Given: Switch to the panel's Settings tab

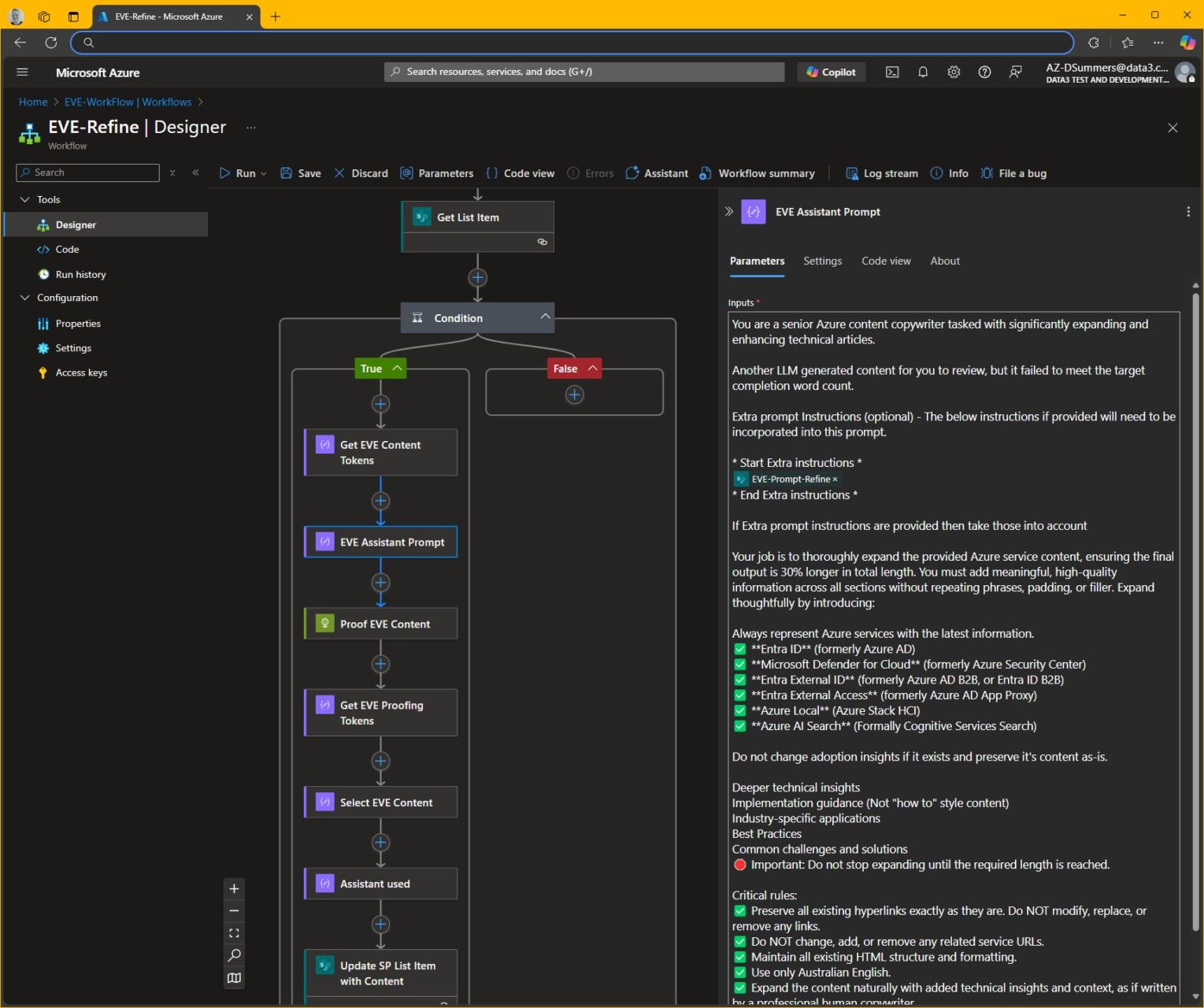Looking at the screenshot, I should 822,261.
